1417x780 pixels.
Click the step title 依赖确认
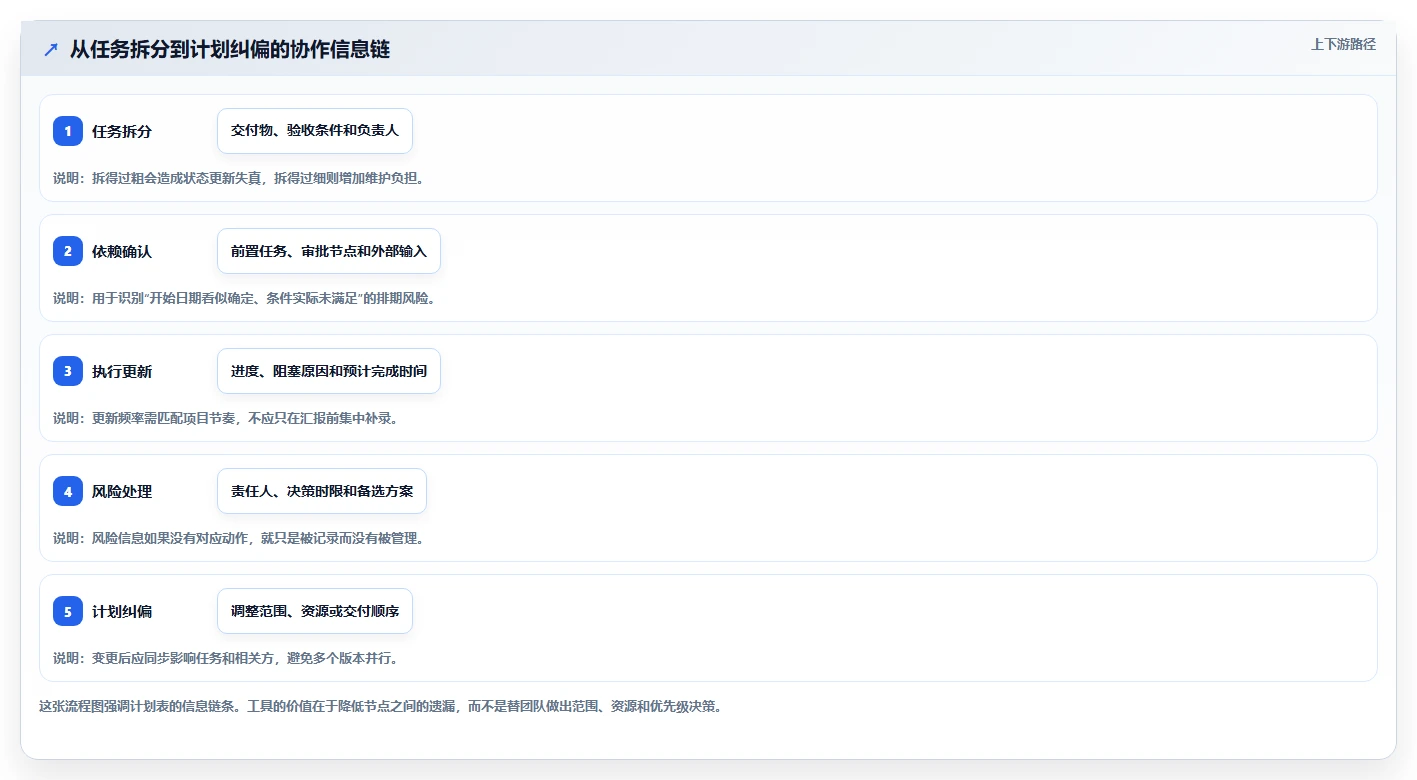click(x=122, y=252)
